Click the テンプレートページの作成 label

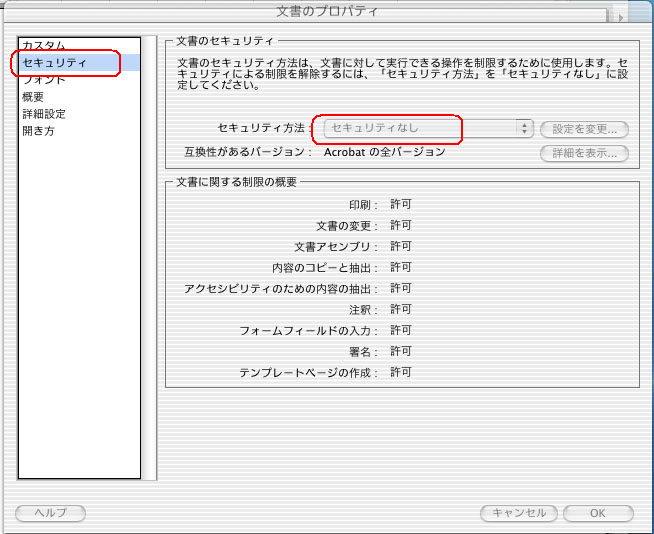tap(309, 373)
